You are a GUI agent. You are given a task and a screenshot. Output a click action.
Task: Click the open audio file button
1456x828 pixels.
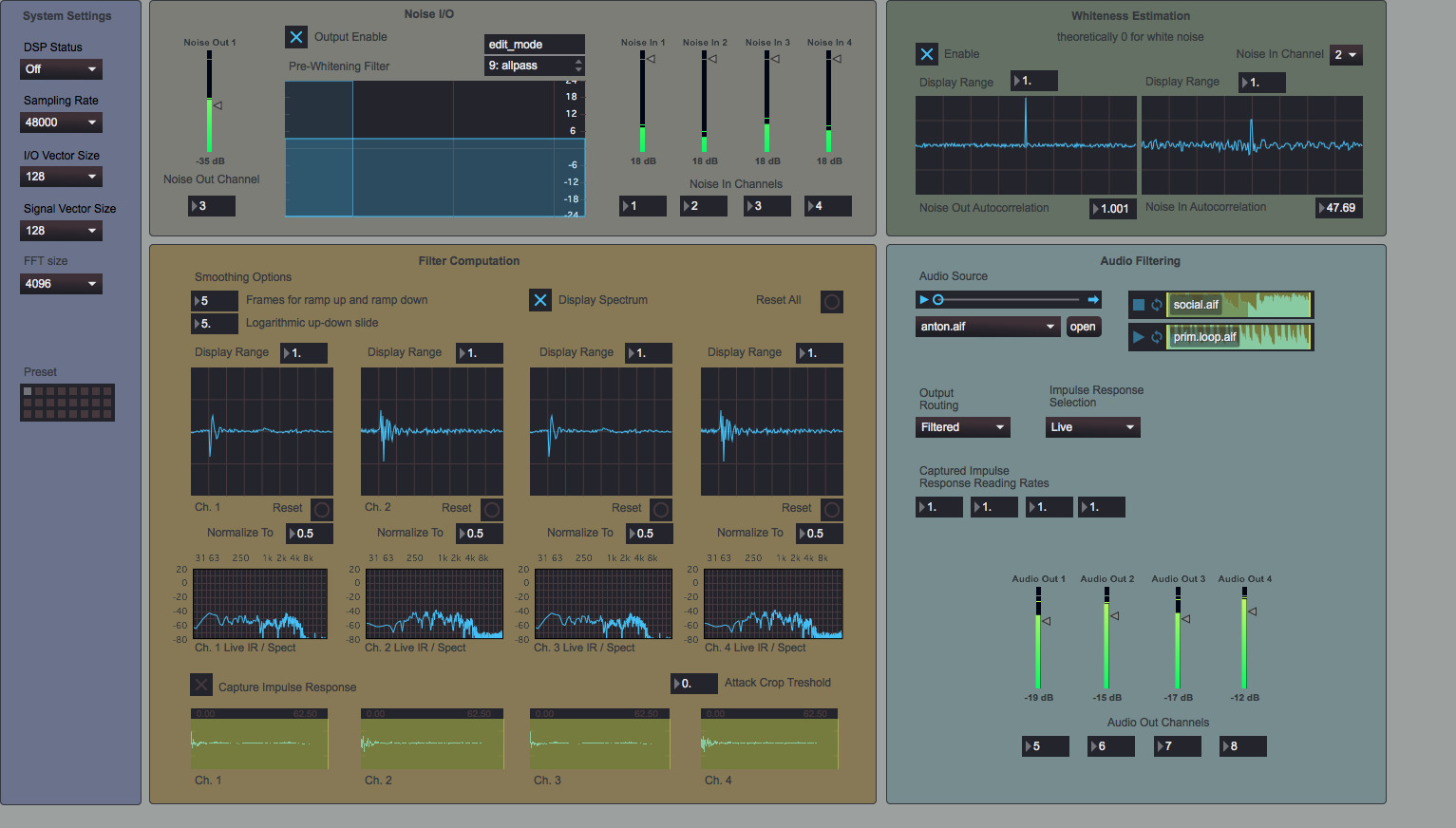(x=1083, y=327)
